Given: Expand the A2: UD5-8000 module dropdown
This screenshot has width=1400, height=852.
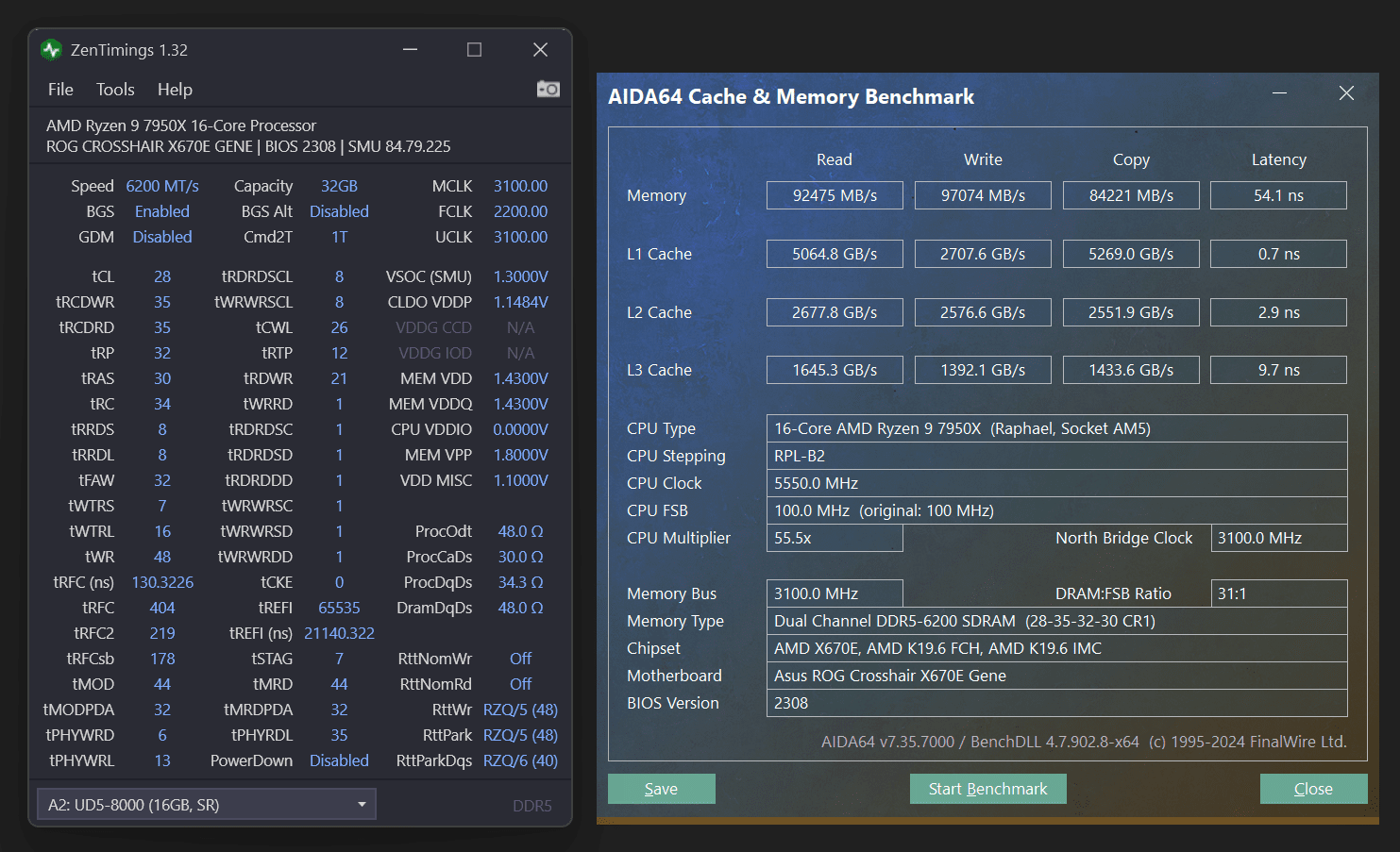Looking at the screenshot, I should point(206,805).
